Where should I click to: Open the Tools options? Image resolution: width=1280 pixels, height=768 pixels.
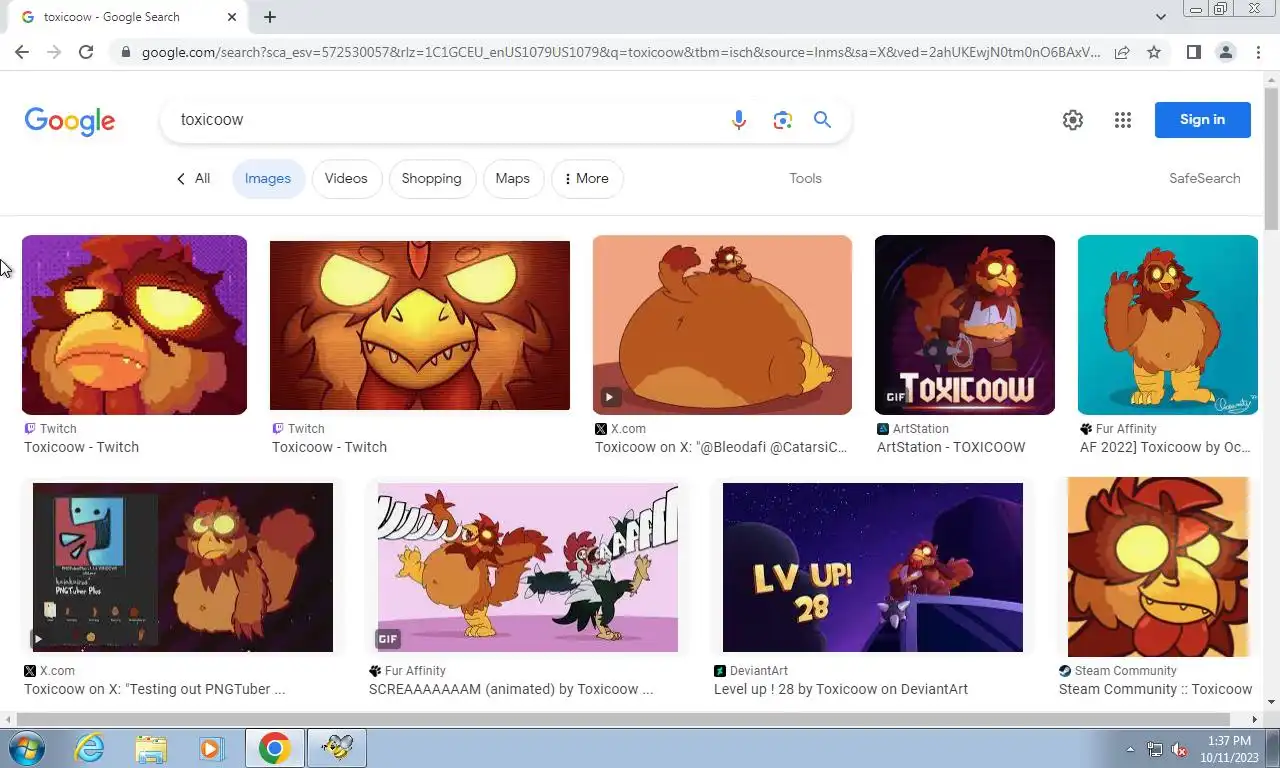(805, 179)
